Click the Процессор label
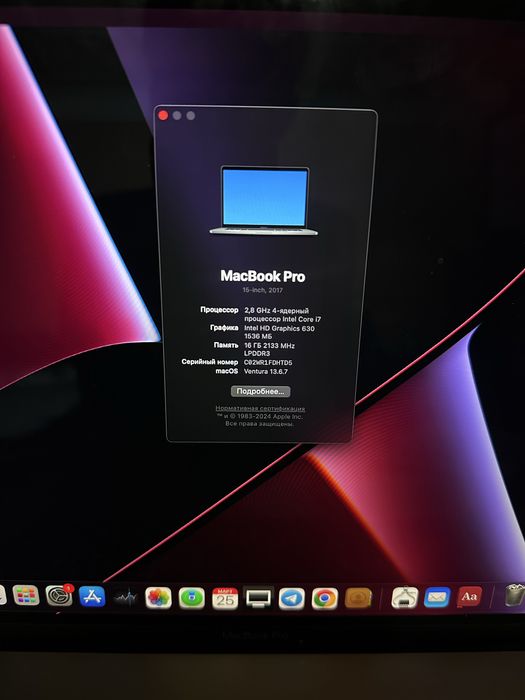The width and height of the screenshot is (525, 700). pyautogui.click(x=219, y=310)
